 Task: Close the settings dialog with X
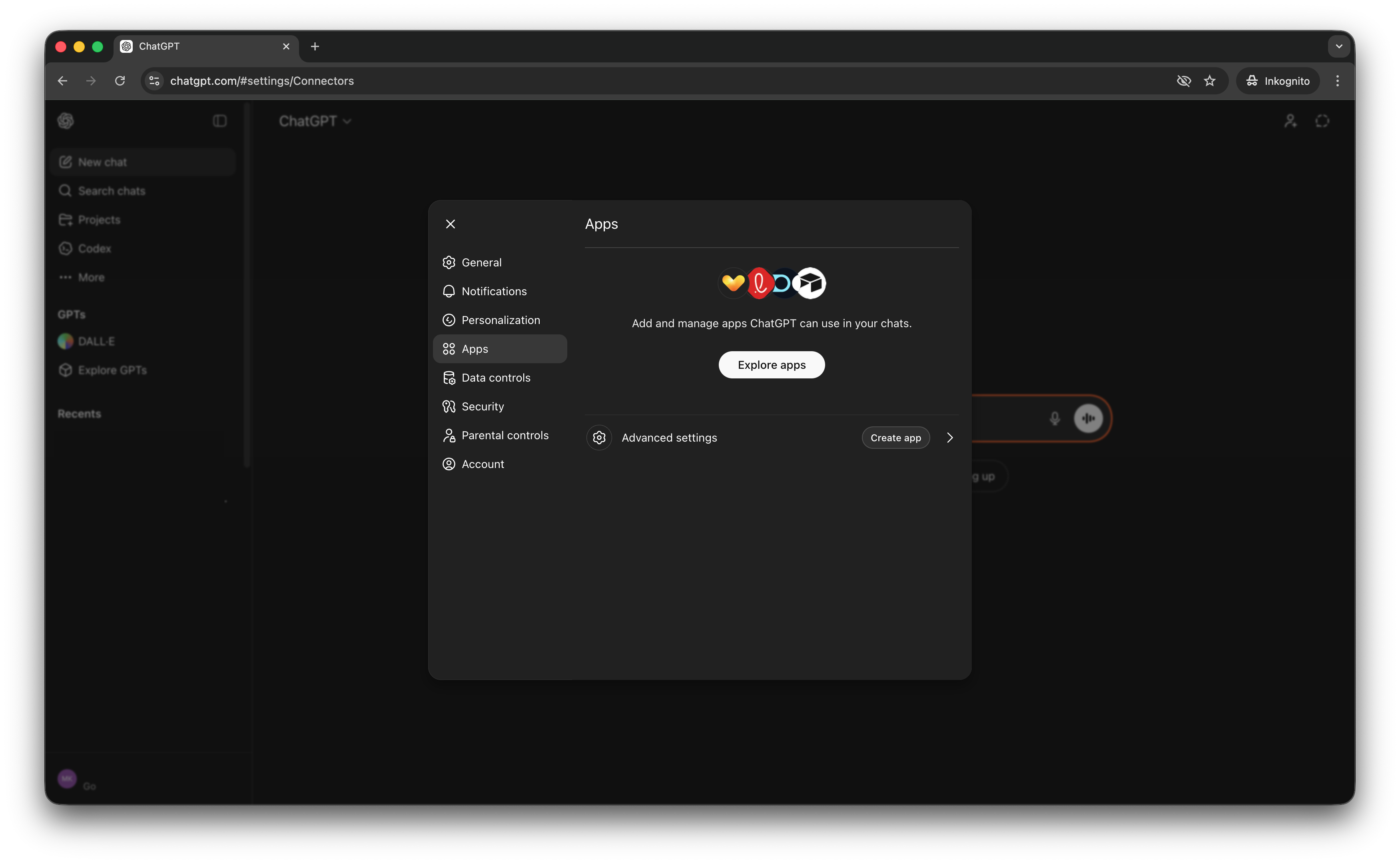click(x=450, y=224)
